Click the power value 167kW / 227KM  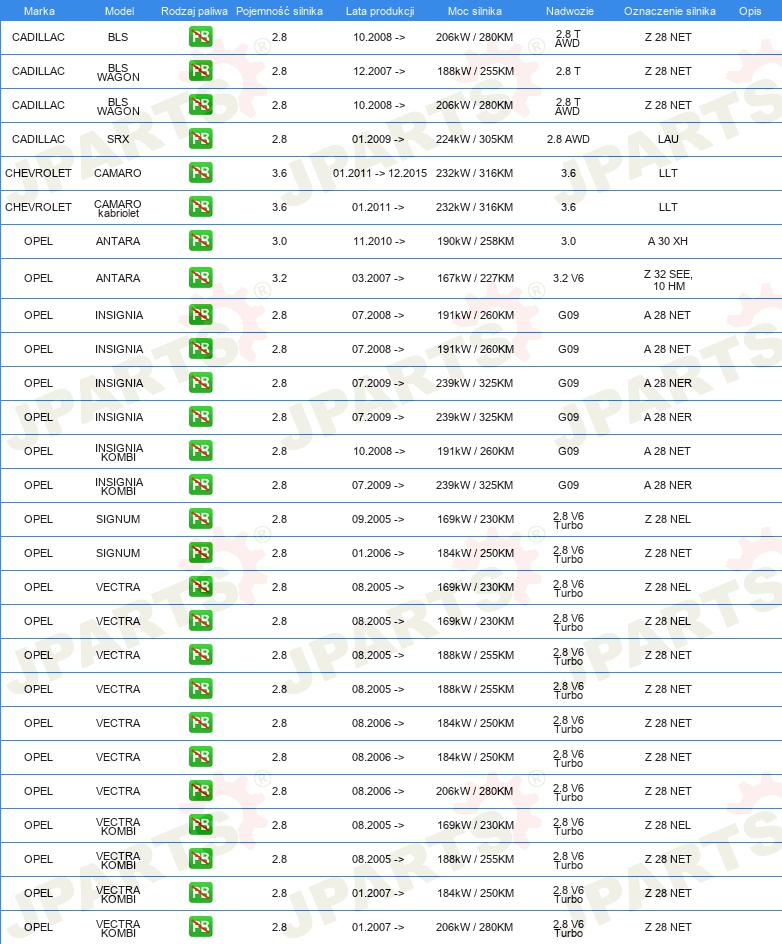(x=476, y=278)
